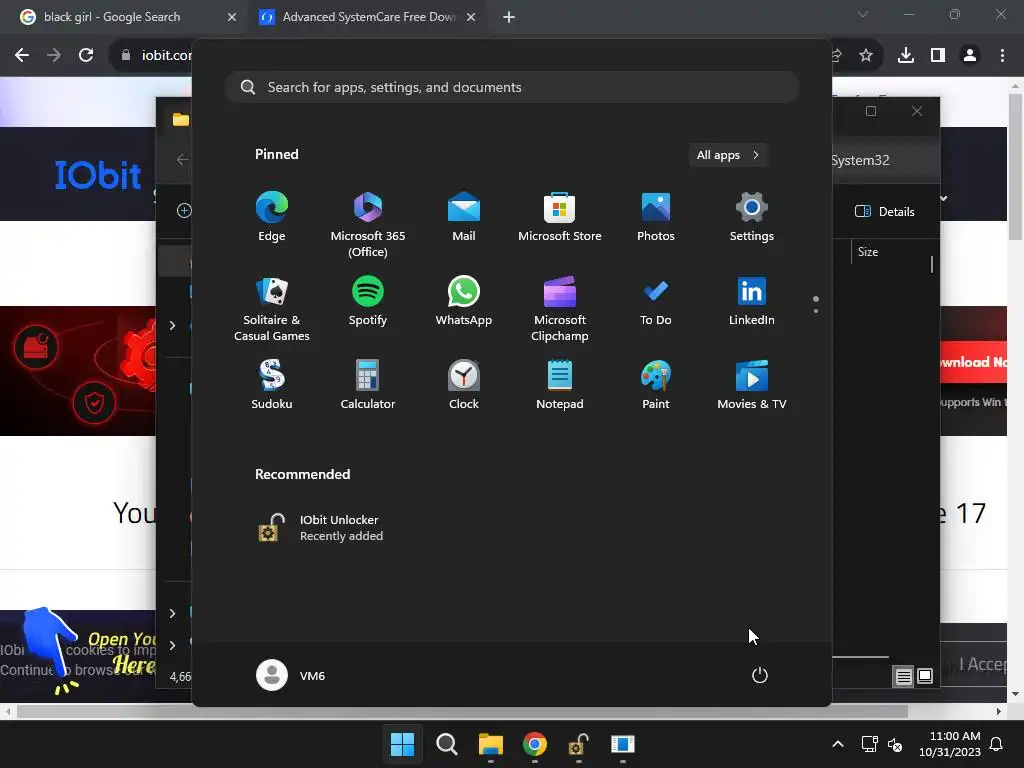Click Download Now button on IObit page
This screenshot has width=1024, height=768.
click(x=973, y=362)
